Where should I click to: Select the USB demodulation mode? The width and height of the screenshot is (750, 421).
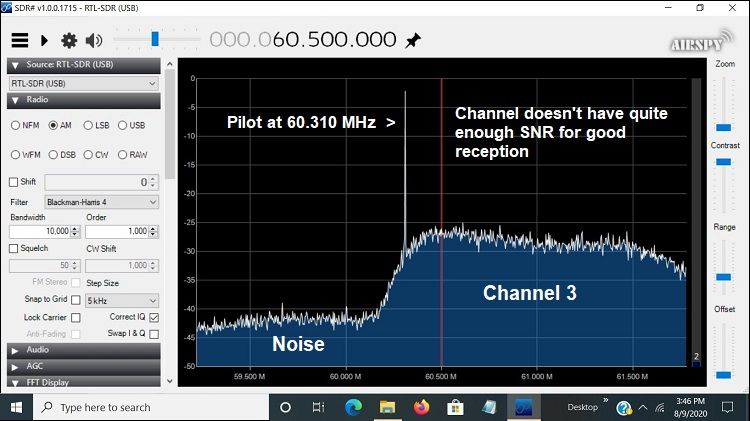tap(123, 125)
